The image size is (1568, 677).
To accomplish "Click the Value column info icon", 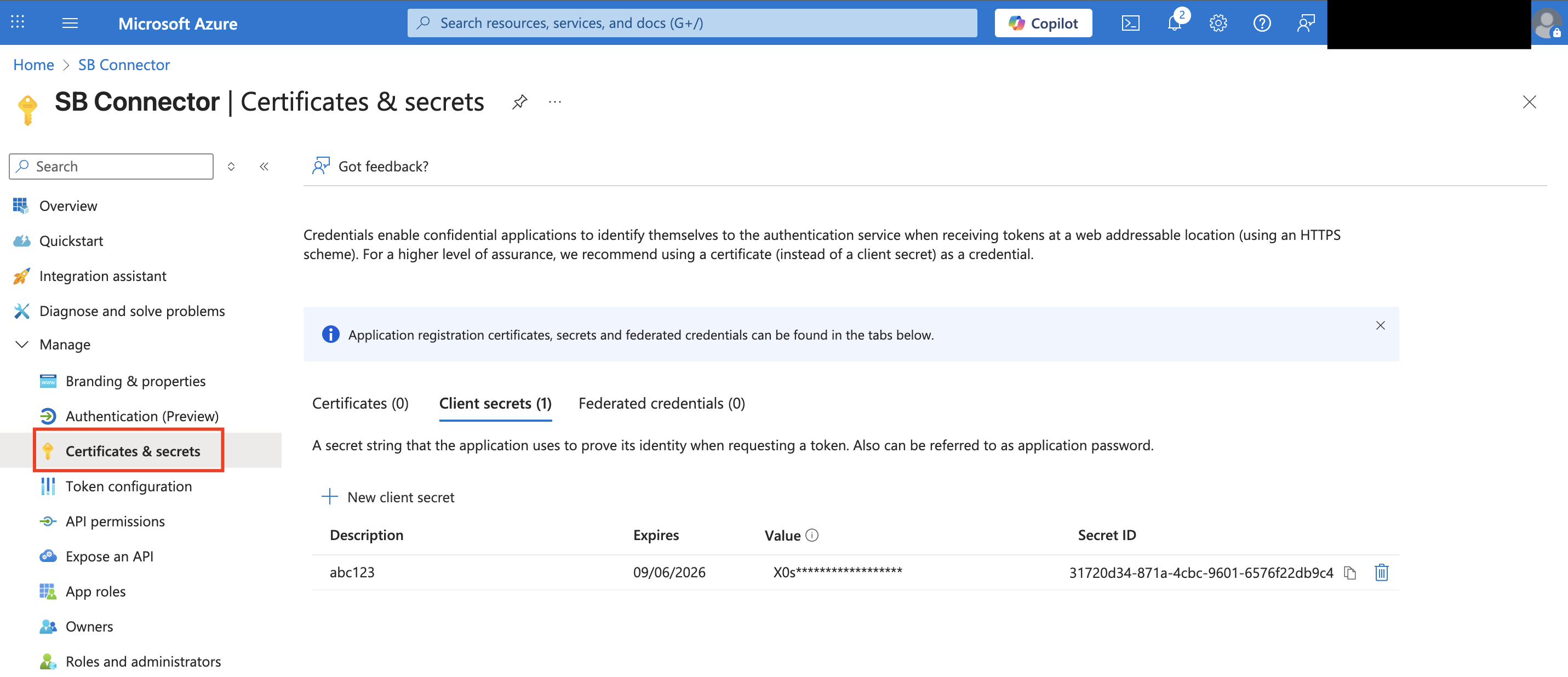I will pos(812,535).
